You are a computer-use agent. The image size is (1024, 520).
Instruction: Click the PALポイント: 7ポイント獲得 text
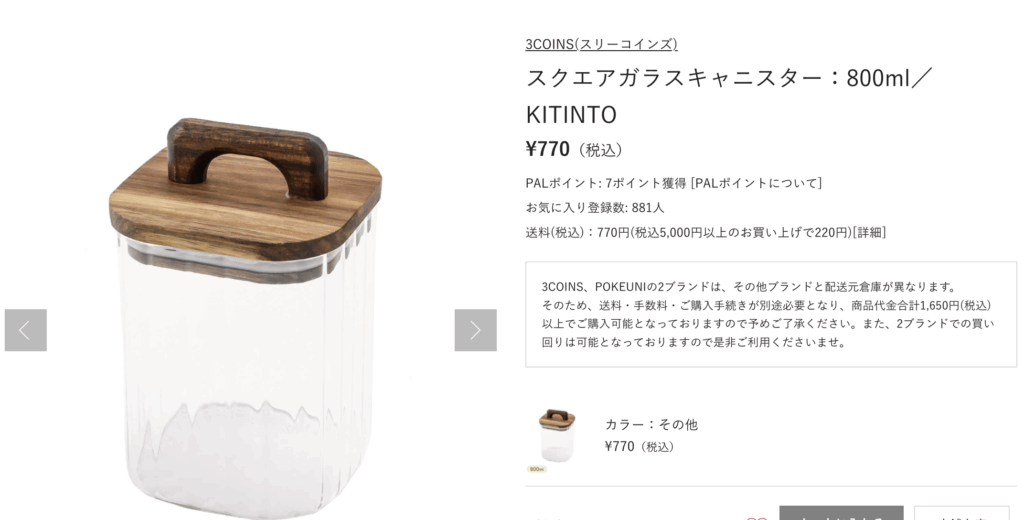tap(606, 183)
